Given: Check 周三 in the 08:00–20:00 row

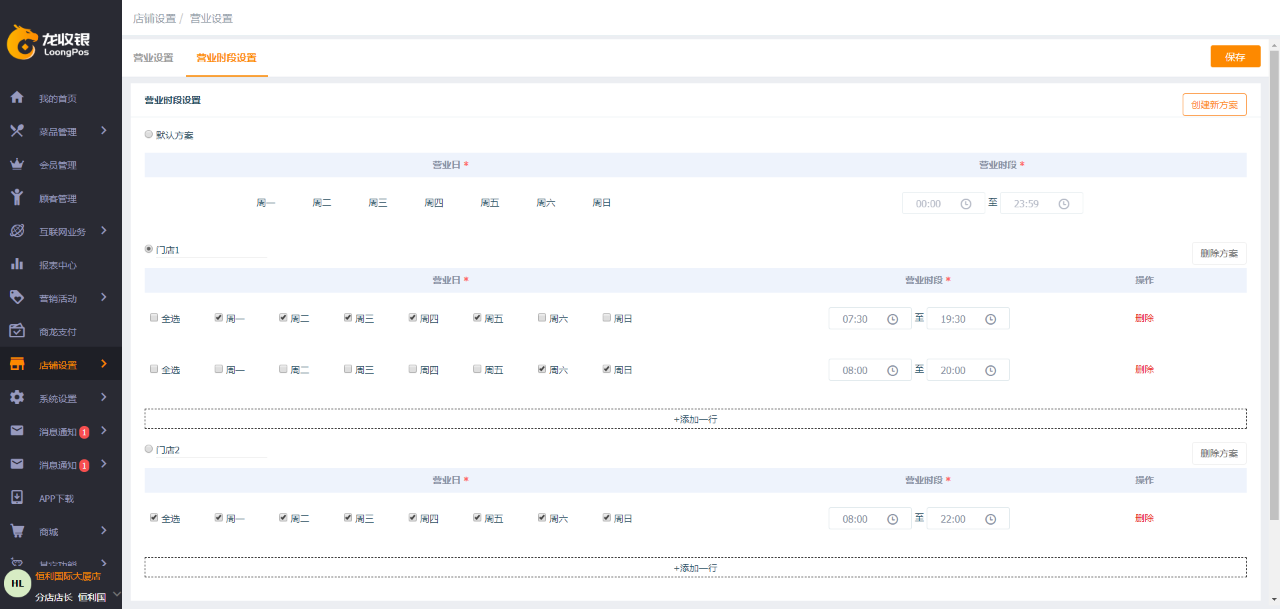Looking at the screenshot, I should 348,369.
